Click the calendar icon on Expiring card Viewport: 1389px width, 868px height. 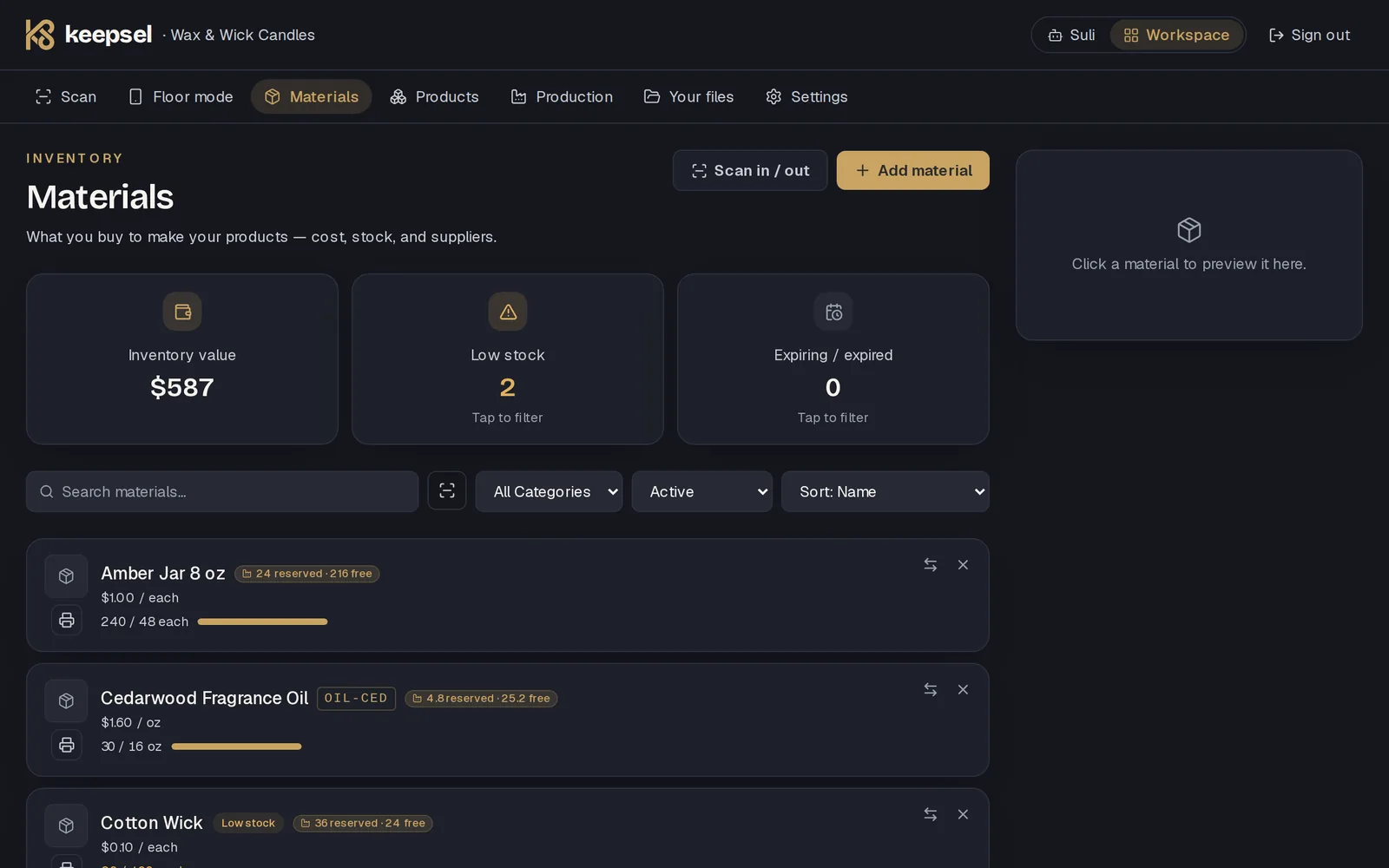(x=833, y=312)
